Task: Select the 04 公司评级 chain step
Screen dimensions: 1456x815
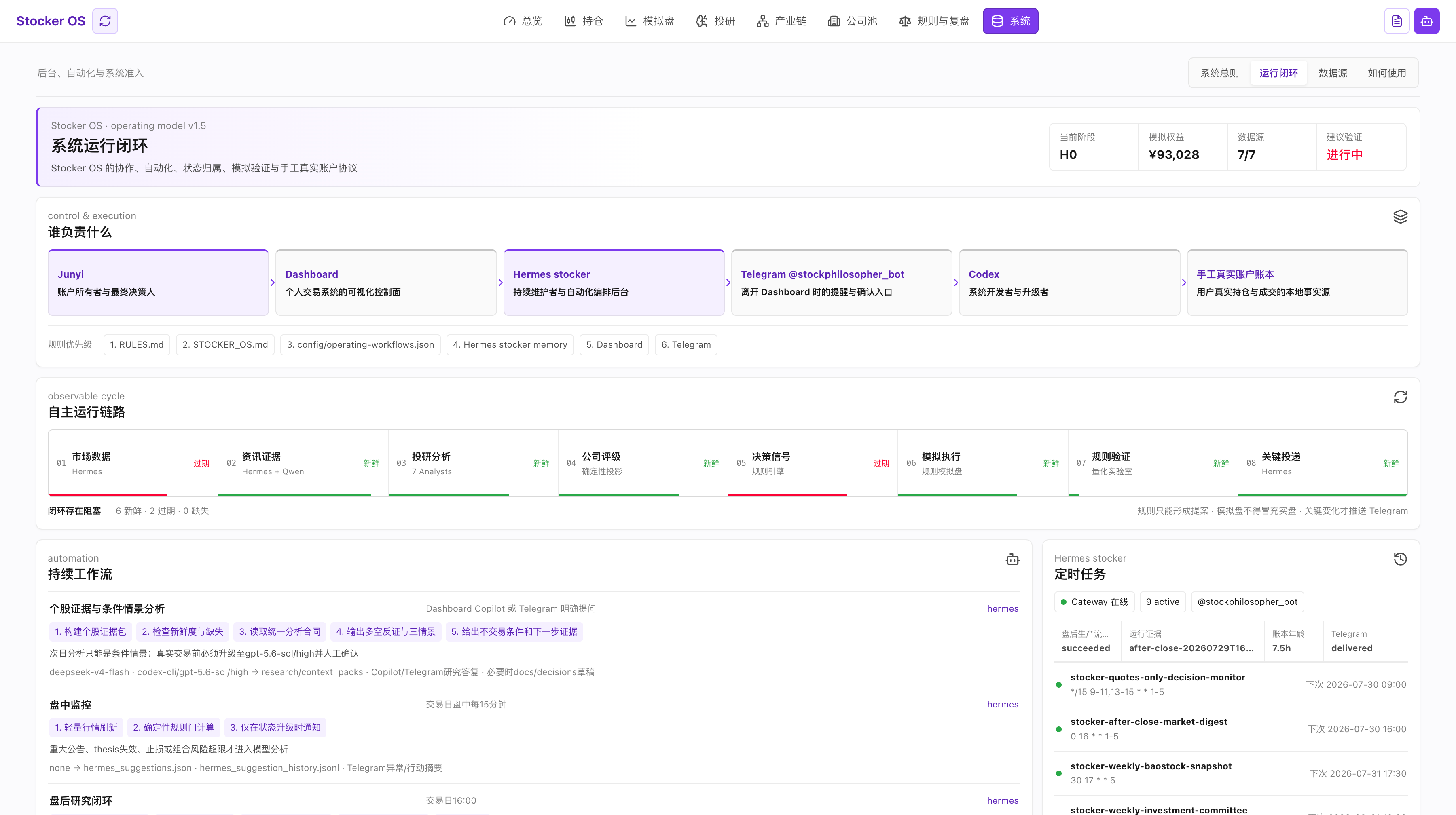Action: [643, 463]
